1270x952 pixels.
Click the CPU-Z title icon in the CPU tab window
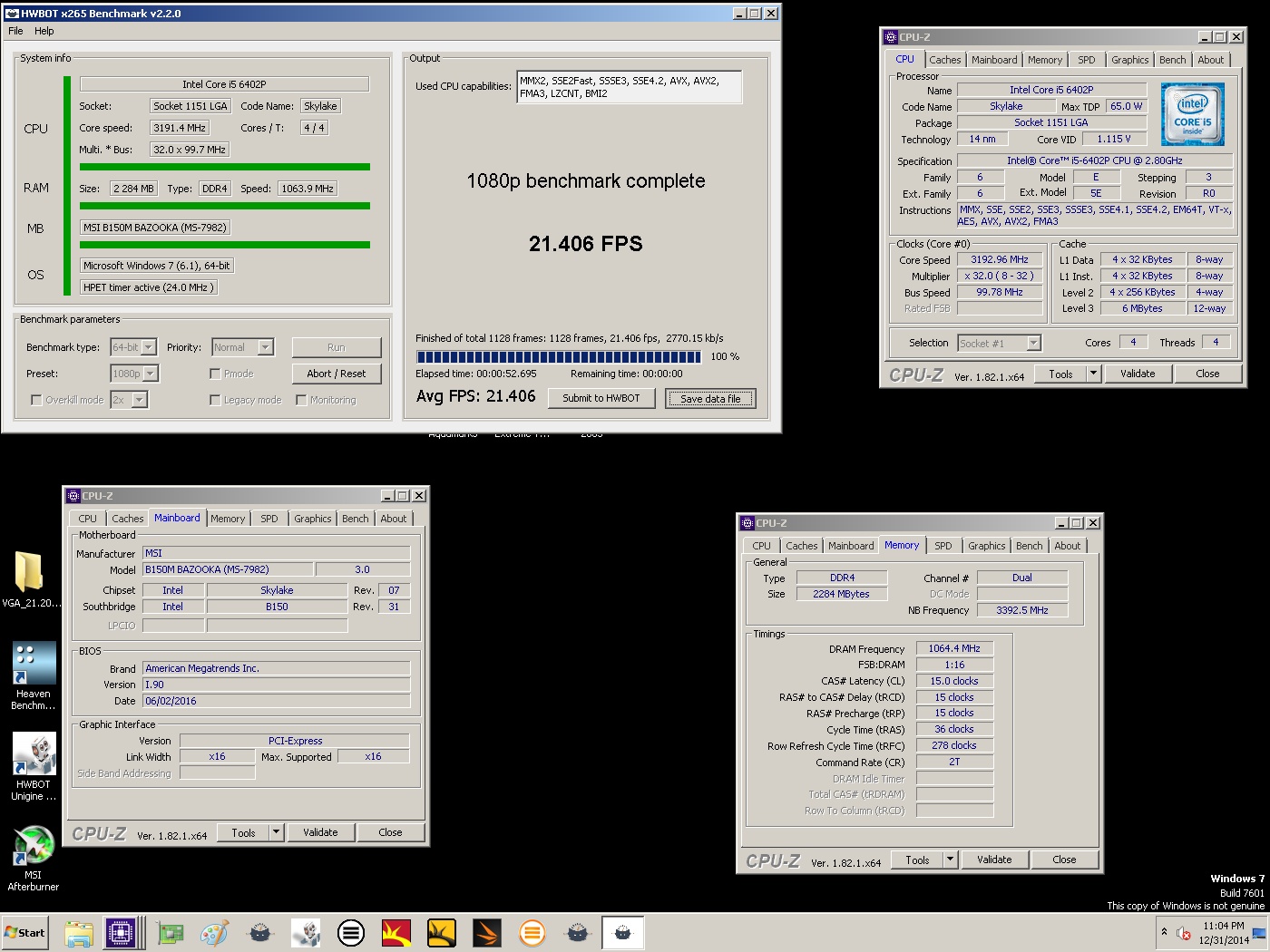[891, 37]
